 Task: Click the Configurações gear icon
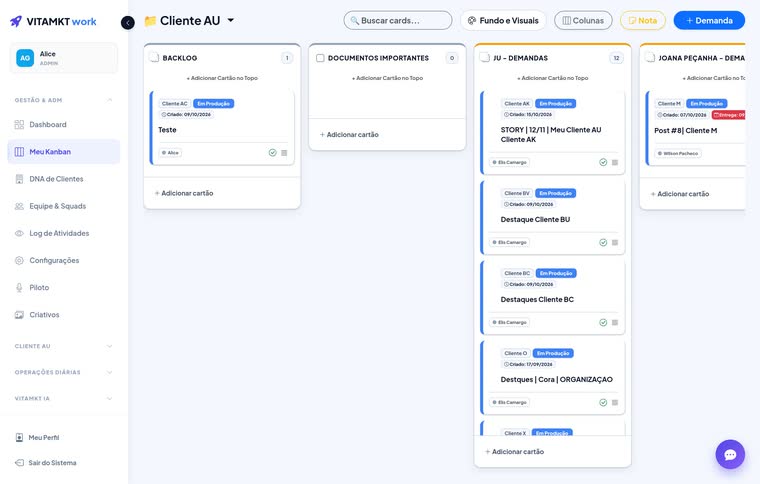[x=19, y=260]
